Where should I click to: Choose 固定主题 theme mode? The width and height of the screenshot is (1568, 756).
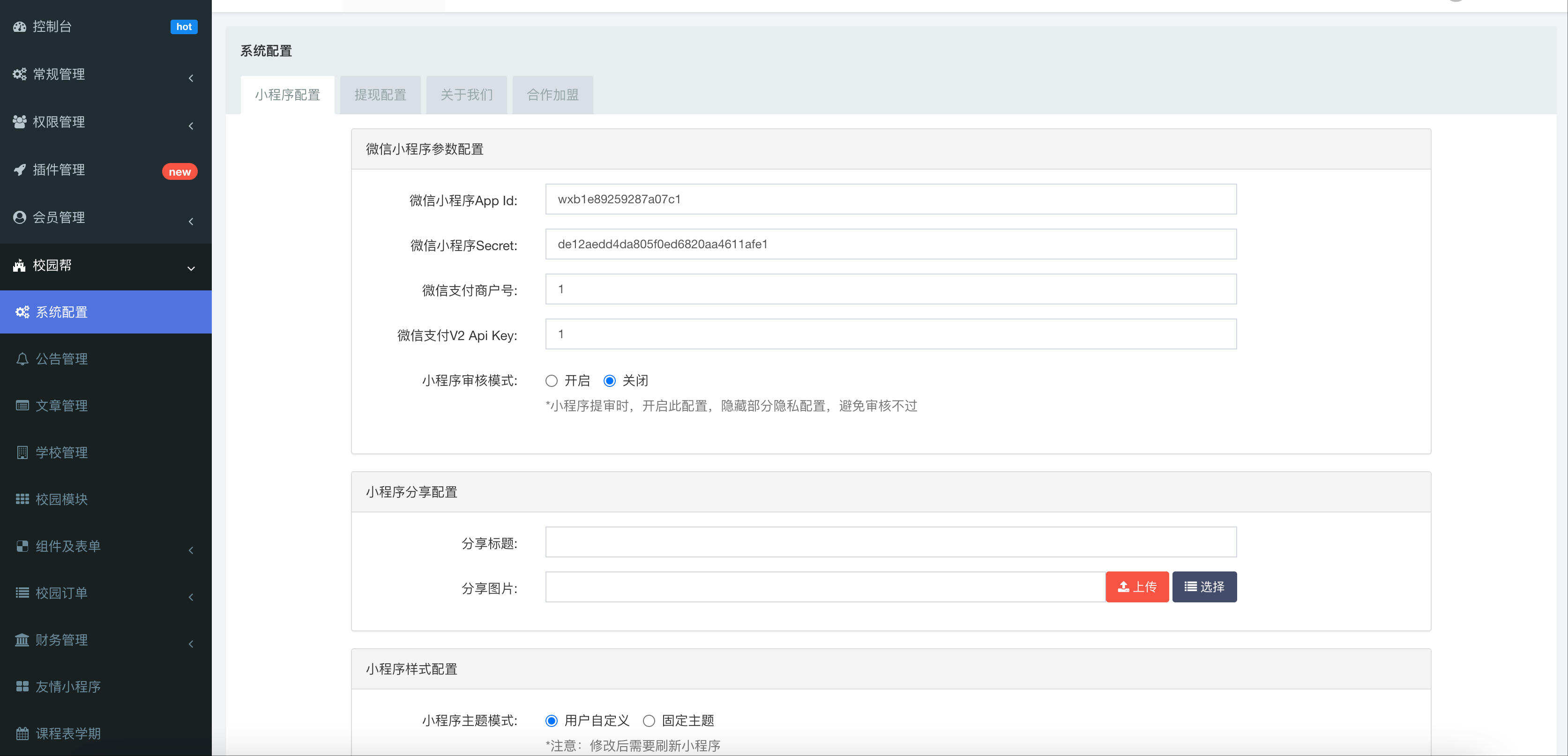(649, 721)
